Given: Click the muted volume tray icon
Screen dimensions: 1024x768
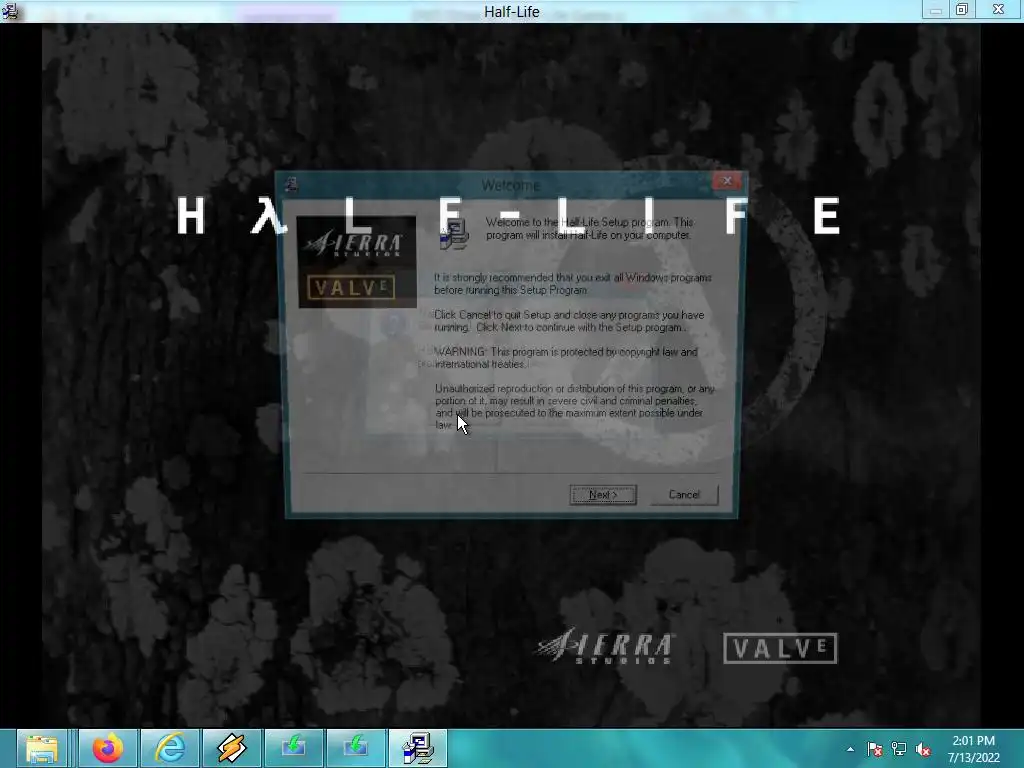Looking at the screenshot, I should pyautogui.click(x=923, y=749).
